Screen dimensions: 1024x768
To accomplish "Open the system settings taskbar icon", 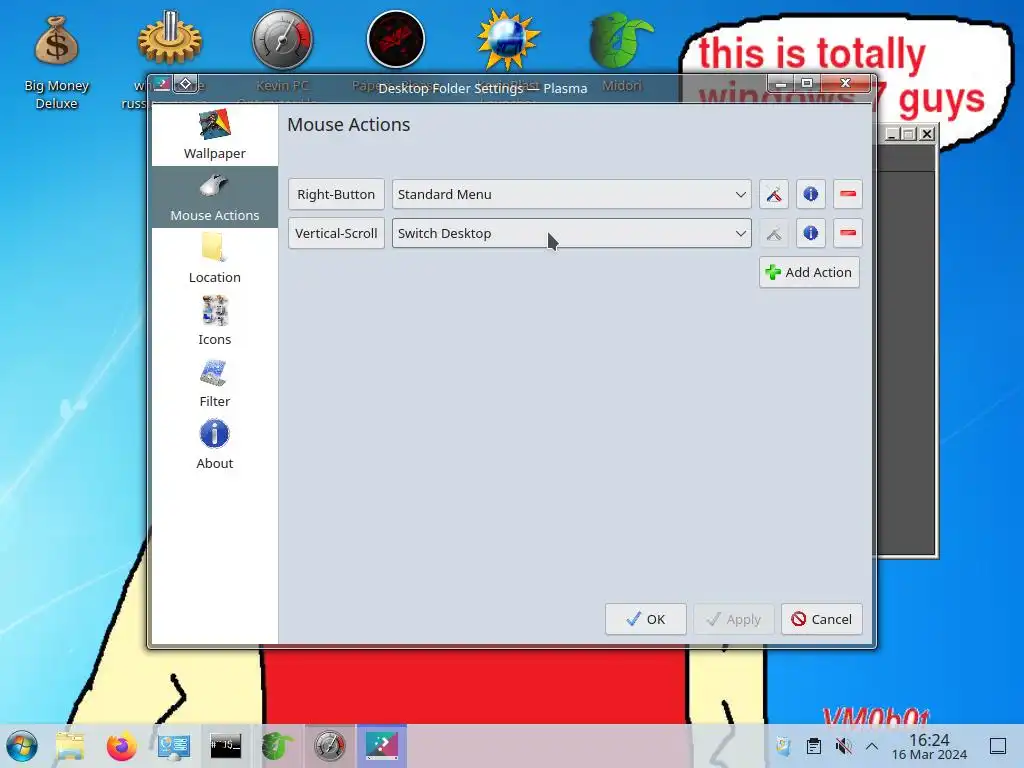I will 174,746.
